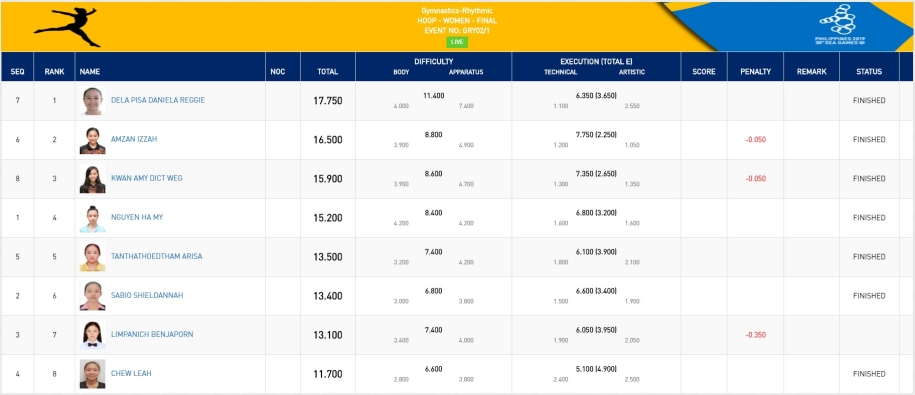Click Kwan Amy Dict Weg's photo thumbnail
The image size is (915, 395).
coord(92,179)
